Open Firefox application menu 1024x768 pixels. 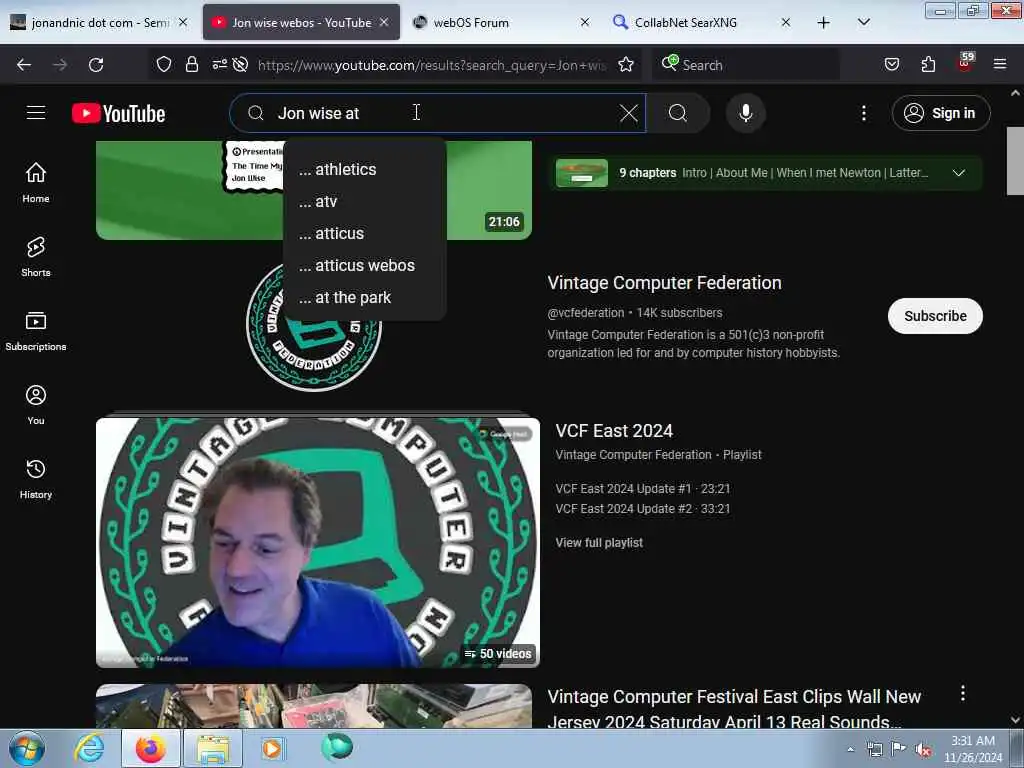click(x=1000, y=64)
